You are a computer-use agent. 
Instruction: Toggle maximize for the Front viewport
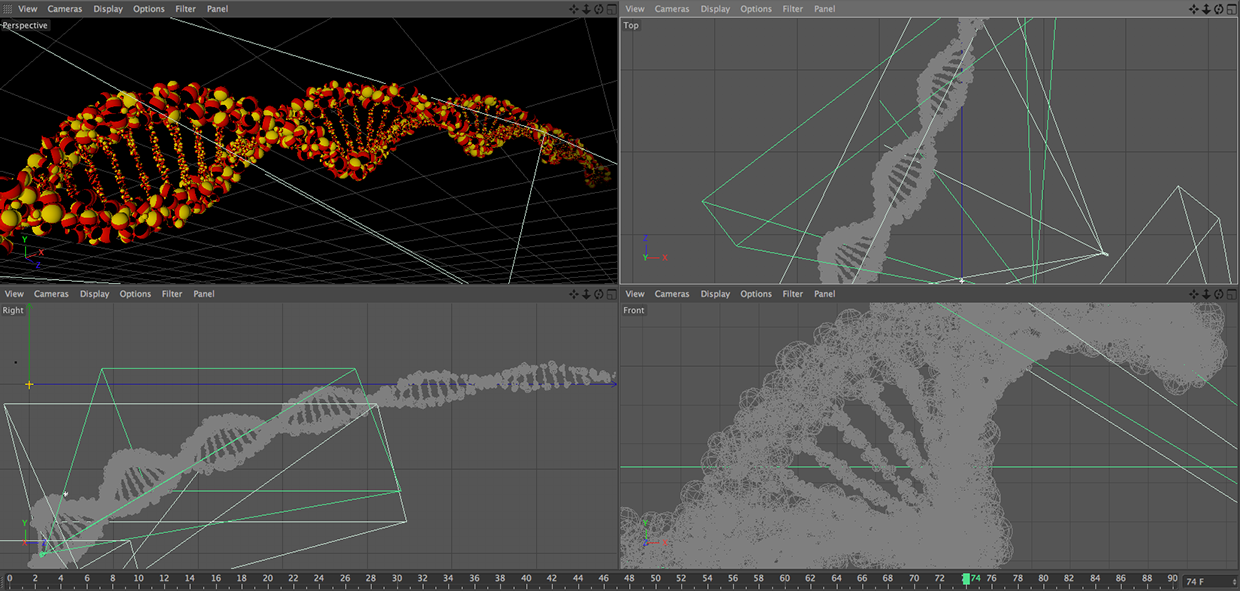click(x=1231, y=294)
